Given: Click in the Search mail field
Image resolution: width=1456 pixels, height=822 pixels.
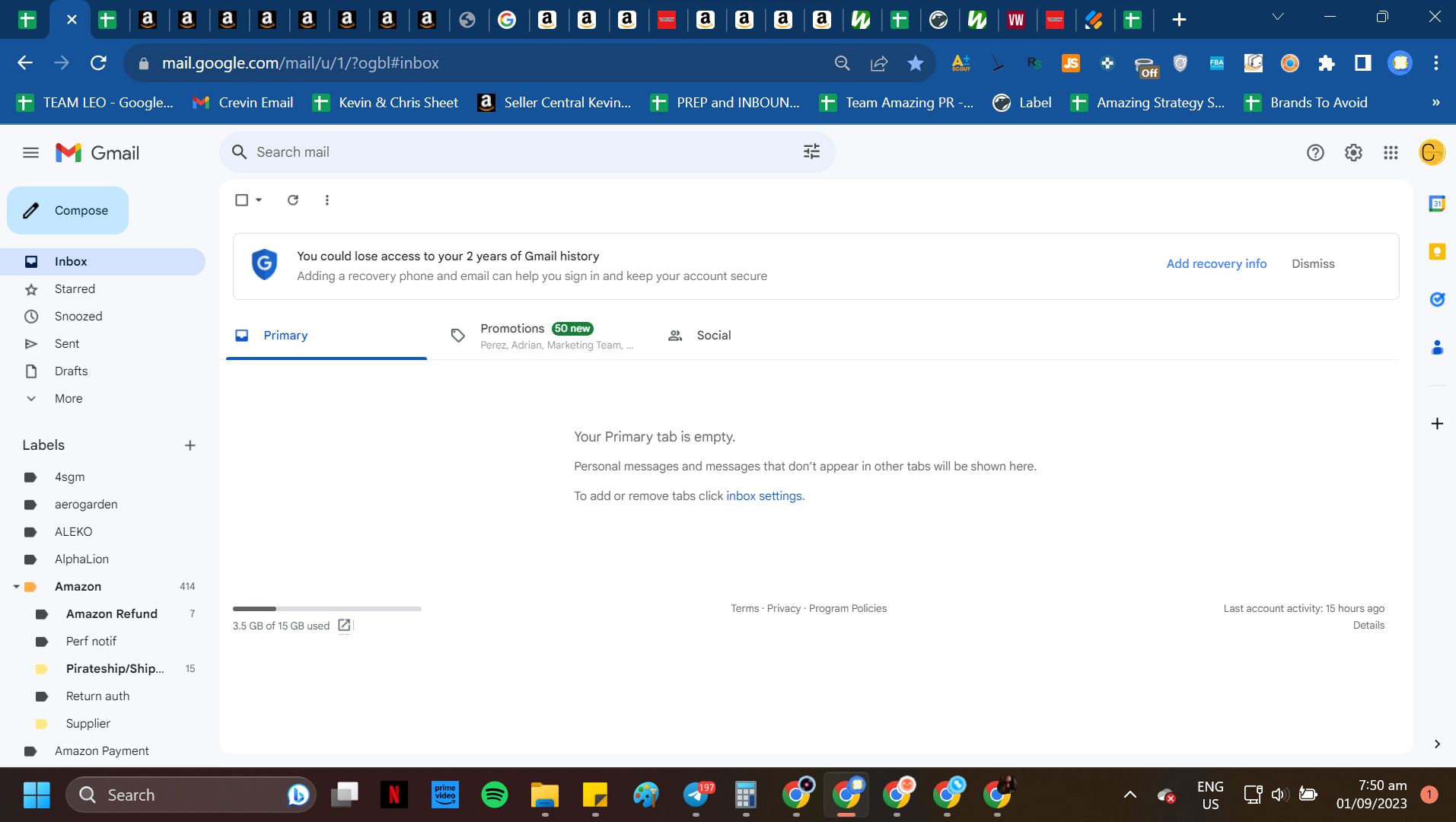Looking at the screenshot, I should tap(525, 152).
